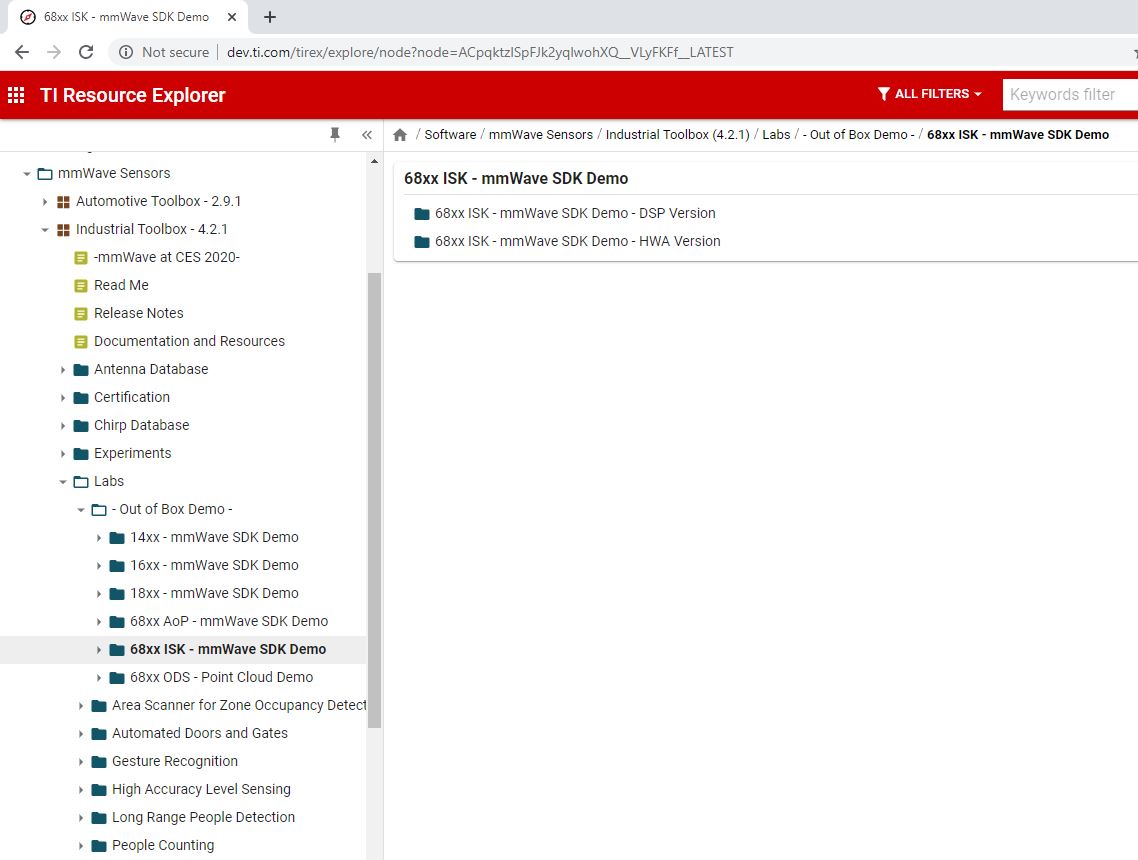Click the Labs open folder icon
The image size is (1138, 860).
point(81,482)
